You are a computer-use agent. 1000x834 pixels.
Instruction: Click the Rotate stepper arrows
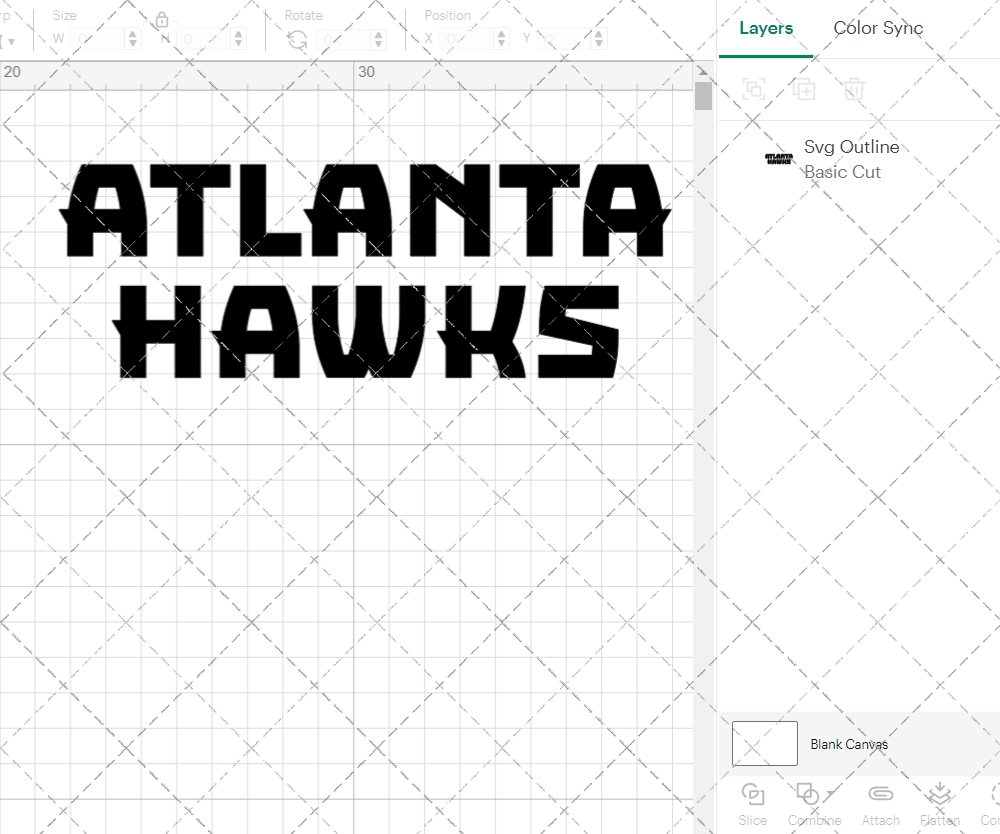point(379,39)
